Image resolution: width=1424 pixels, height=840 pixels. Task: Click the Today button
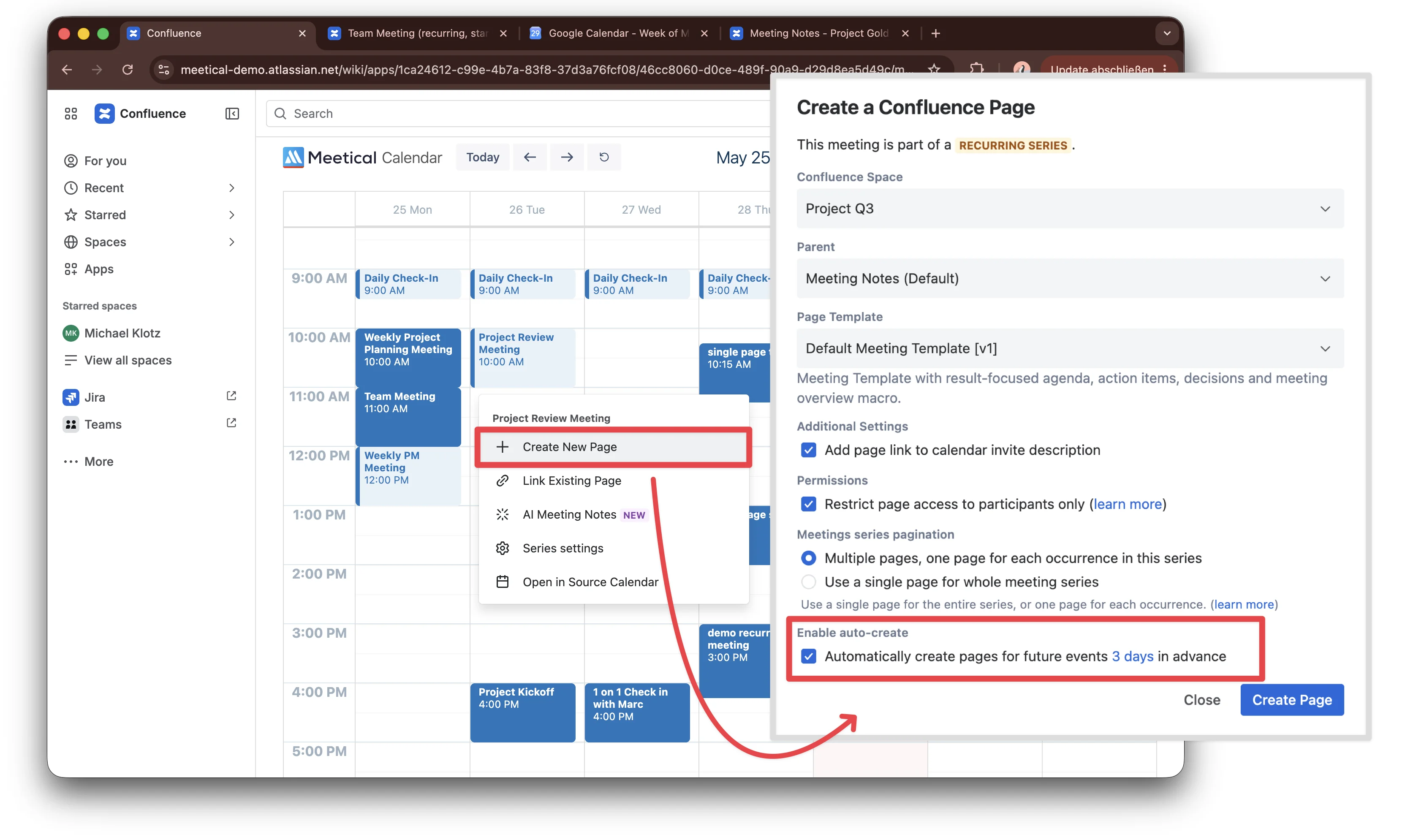pyautogui.click(x=482, y=158)
